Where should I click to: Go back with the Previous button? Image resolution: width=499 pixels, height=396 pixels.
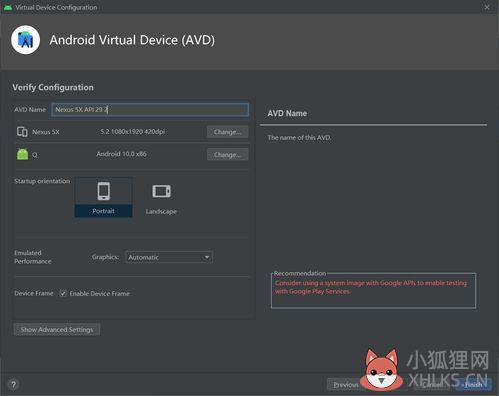point(346,385)
